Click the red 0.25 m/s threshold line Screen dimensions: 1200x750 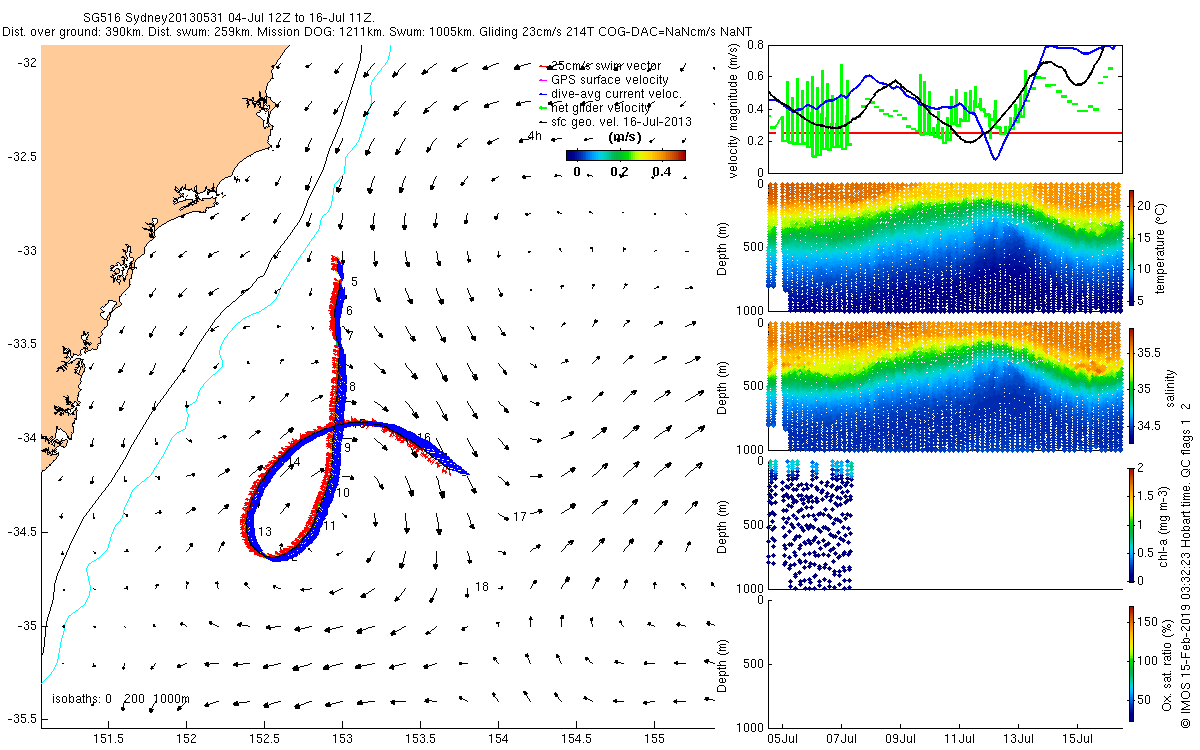point(945,132)
